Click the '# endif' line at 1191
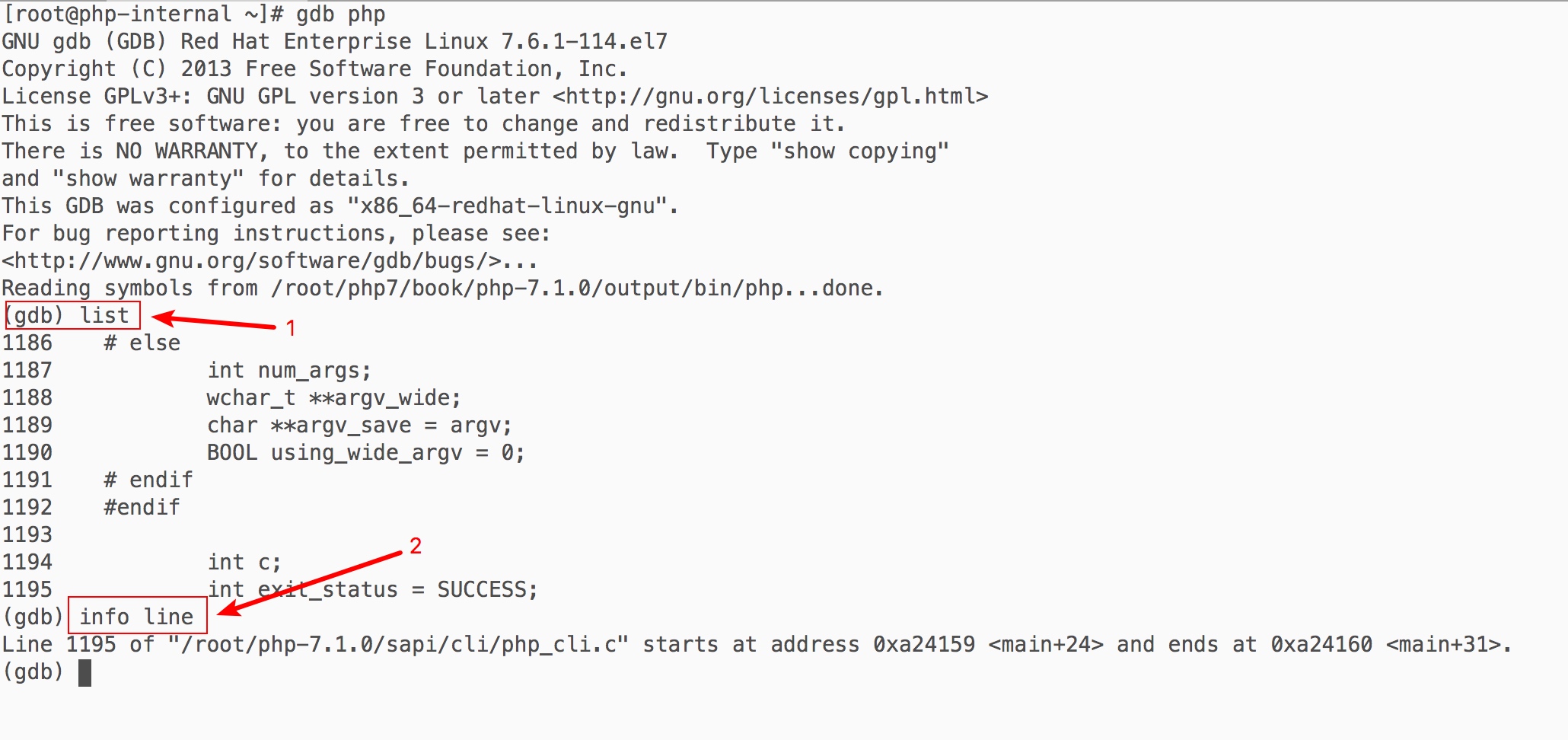The width and height of the screenshot is (1568, 740). (x=148, y=480)
